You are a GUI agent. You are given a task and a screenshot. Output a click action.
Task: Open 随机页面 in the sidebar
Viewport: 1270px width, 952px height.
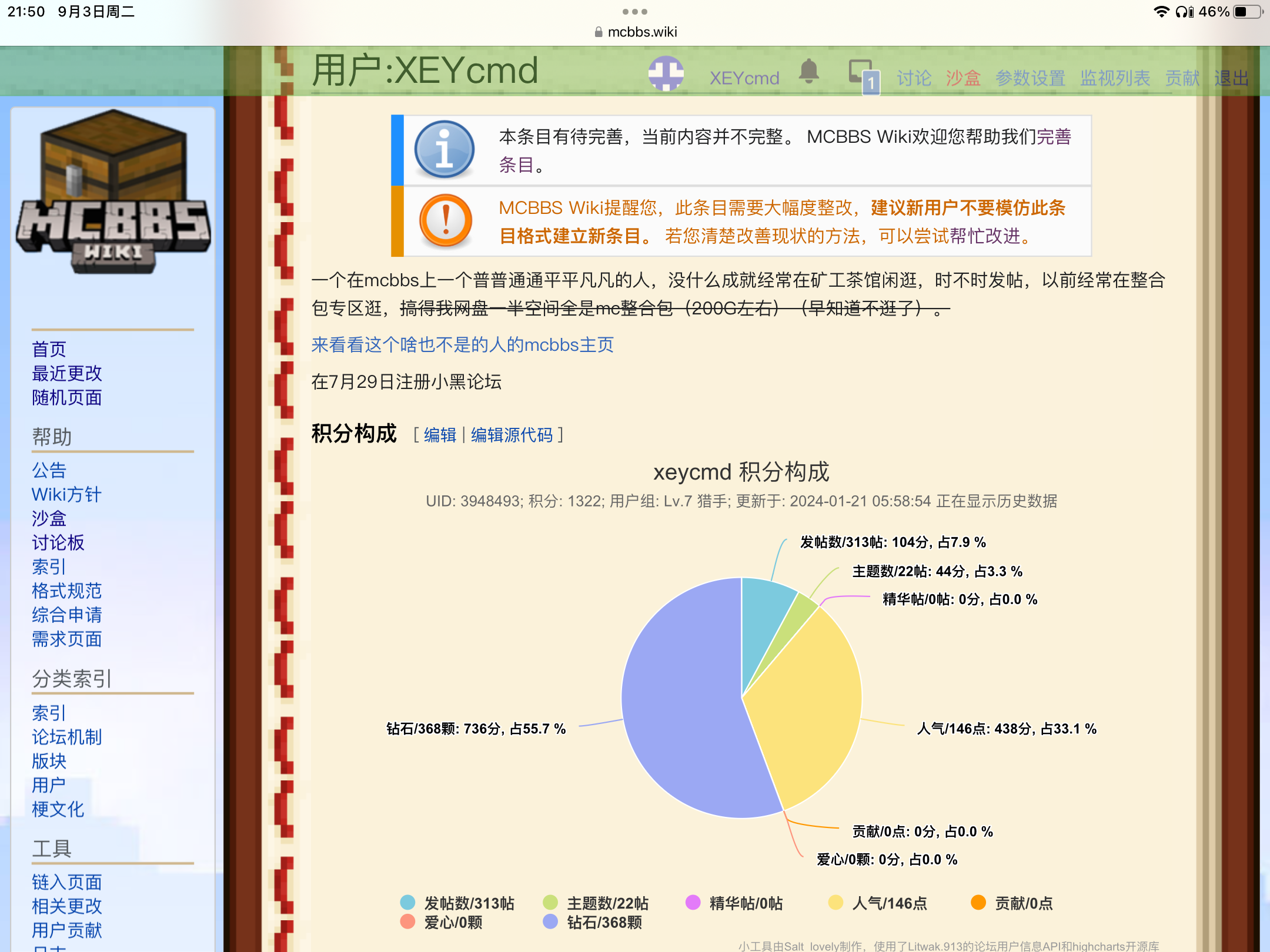(x=66, y=398)
